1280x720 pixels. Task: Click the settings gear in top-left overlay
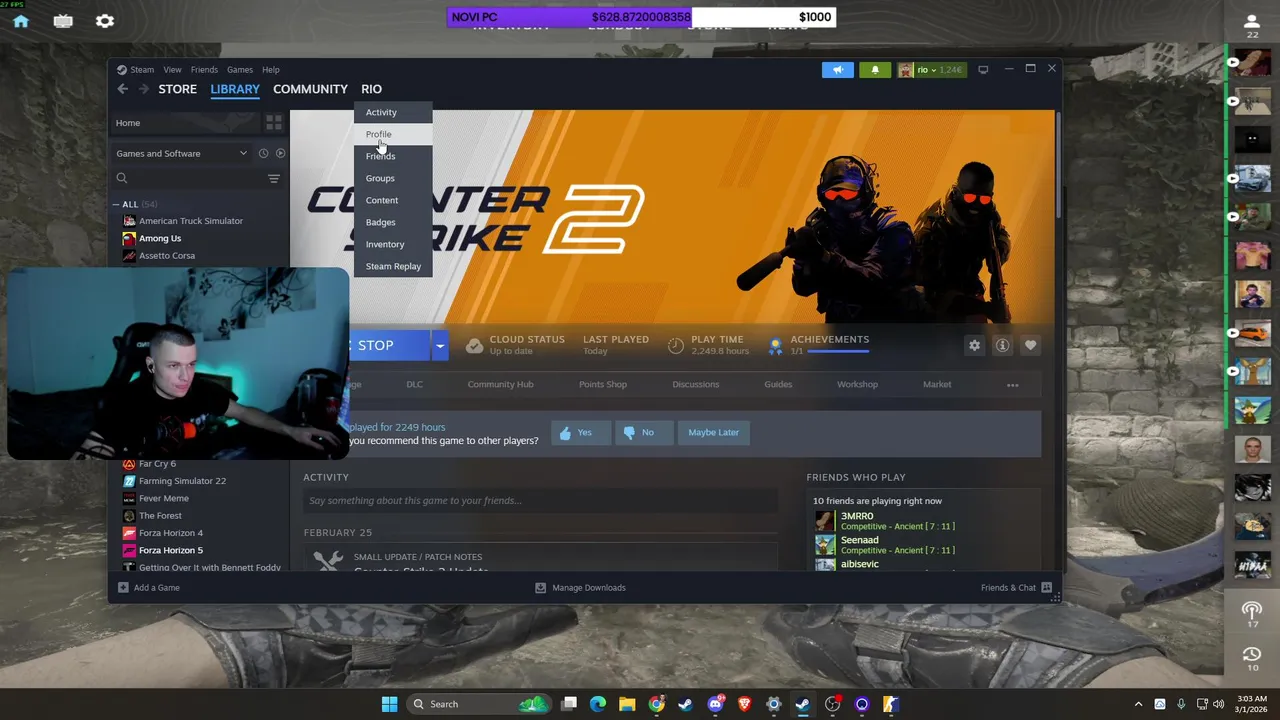pyautogui.click(x=105, y=21)
